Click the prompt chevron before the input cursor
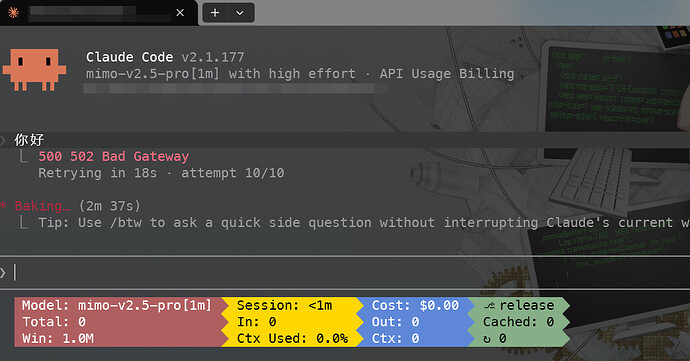Screen dimensions: 690x361 pyautogui.click(x=3, y=273)
